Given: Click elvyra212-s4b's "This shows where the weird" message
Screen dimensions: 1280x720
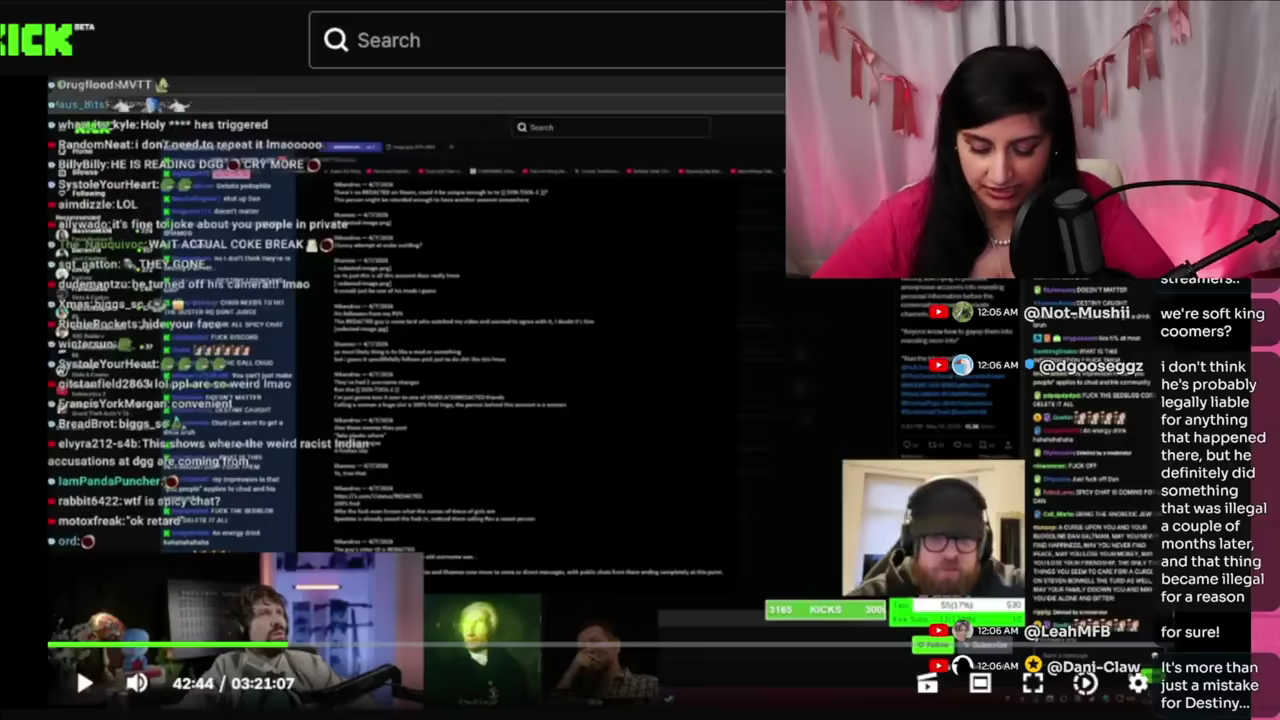Looking at the screenshot, I should [x=210, y=452].
